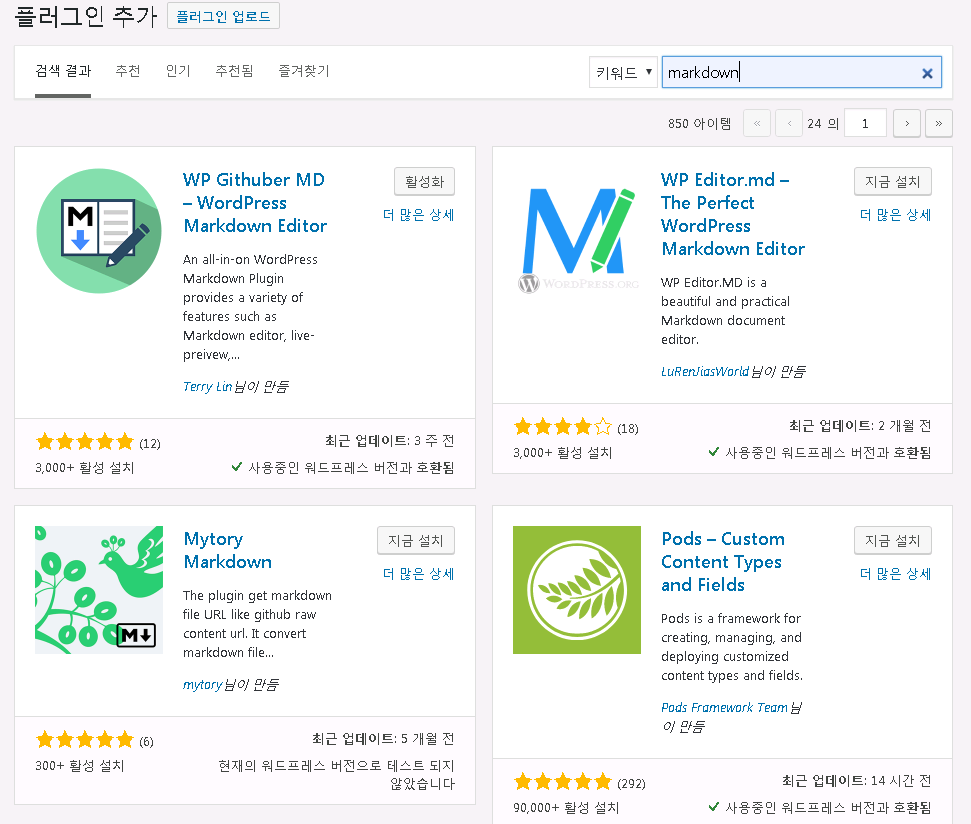
Task: Click the plugin search field with markdown
Action: coord(801,72)
